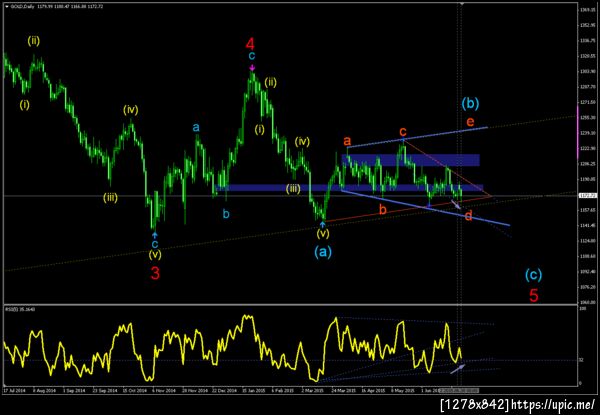Click the magenta bar on the right price axis
Viewport: 600px width, 415px height.
tap(577, 132)
